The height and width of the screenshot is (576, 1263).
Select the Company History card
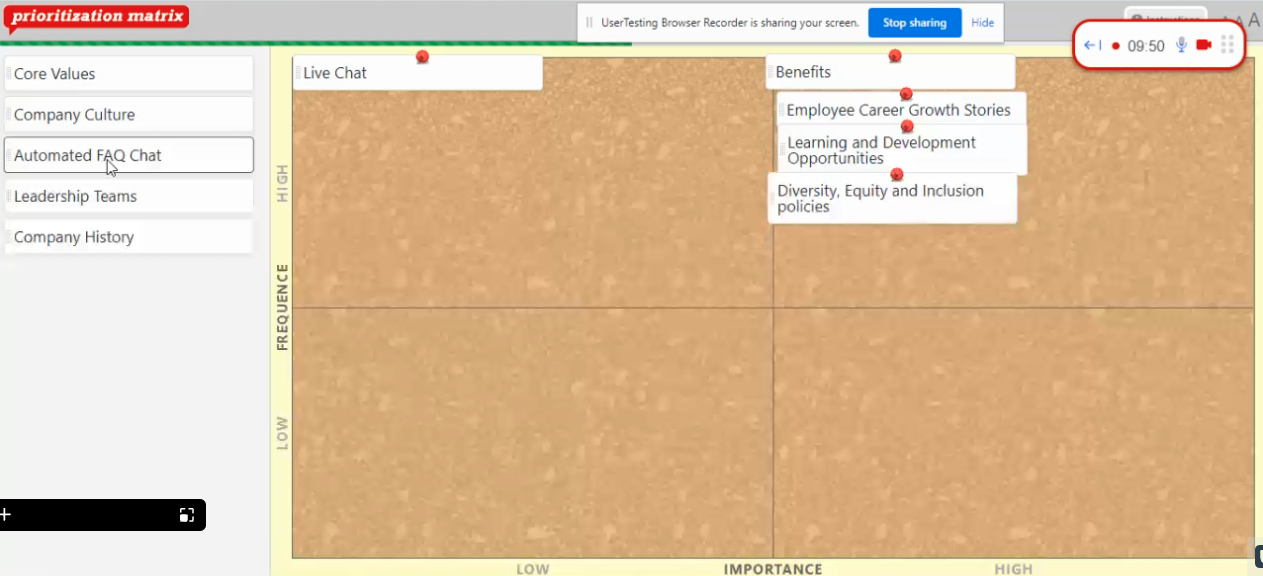129,237
